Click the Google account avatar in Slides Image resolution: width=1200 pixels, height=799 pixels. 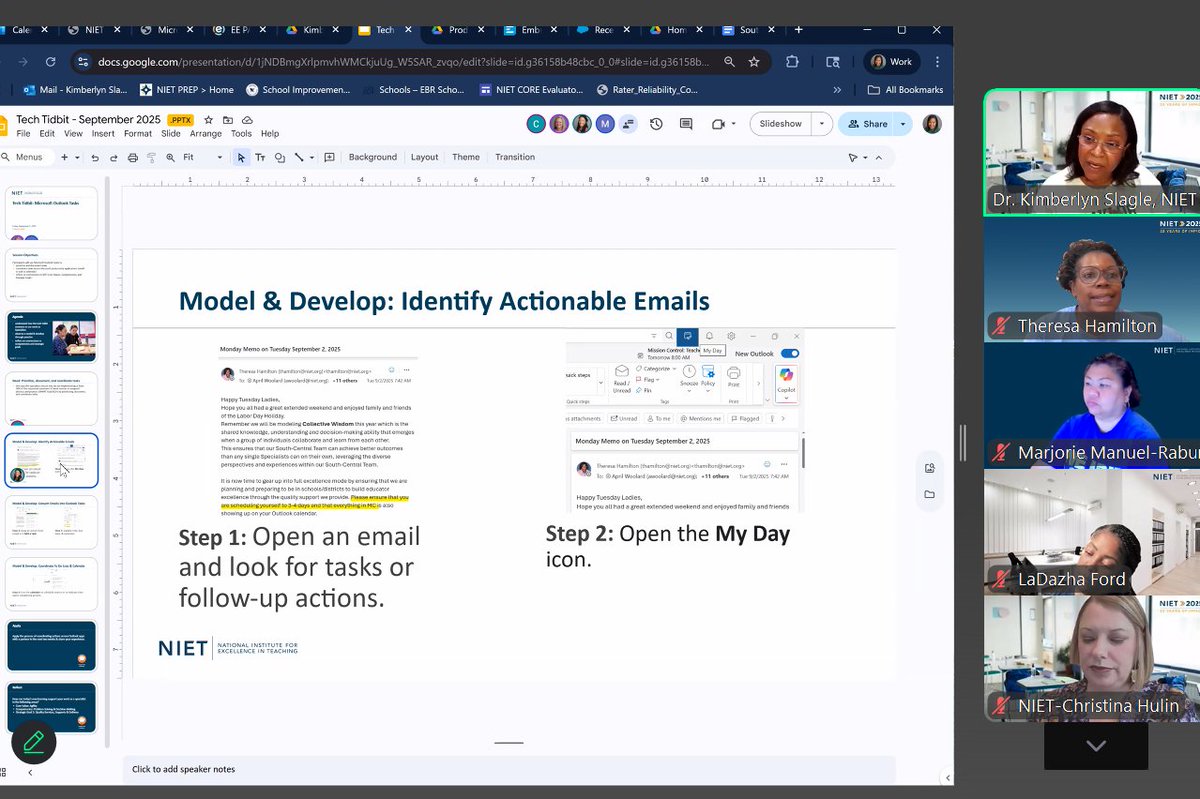(x=932, y=124)
